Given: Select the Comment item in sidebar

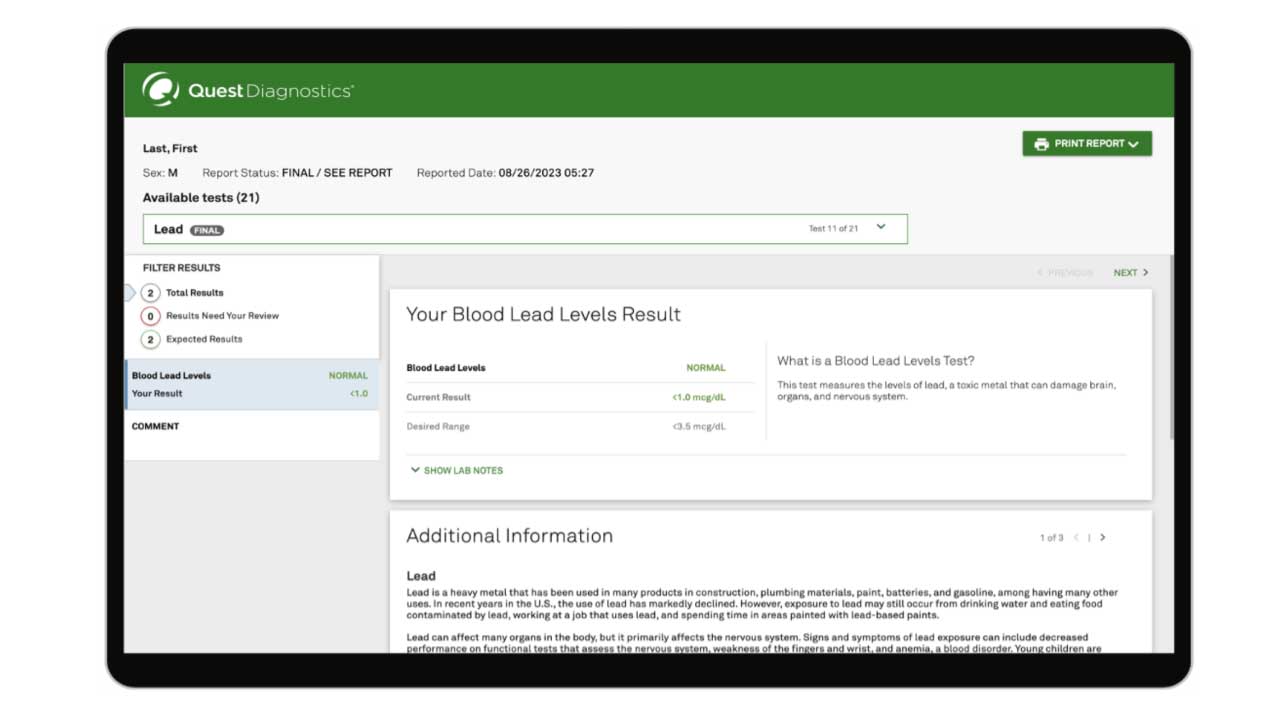Looking at the screenshot, I should [x=156, y=427].
